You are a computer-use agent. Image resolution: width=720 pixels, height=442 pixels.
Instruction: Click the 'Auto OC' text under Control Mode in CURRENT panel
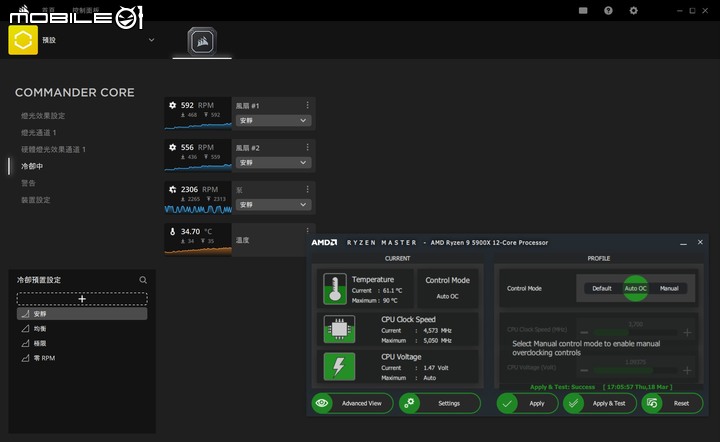pyautogui.click(x=447, y=297)
